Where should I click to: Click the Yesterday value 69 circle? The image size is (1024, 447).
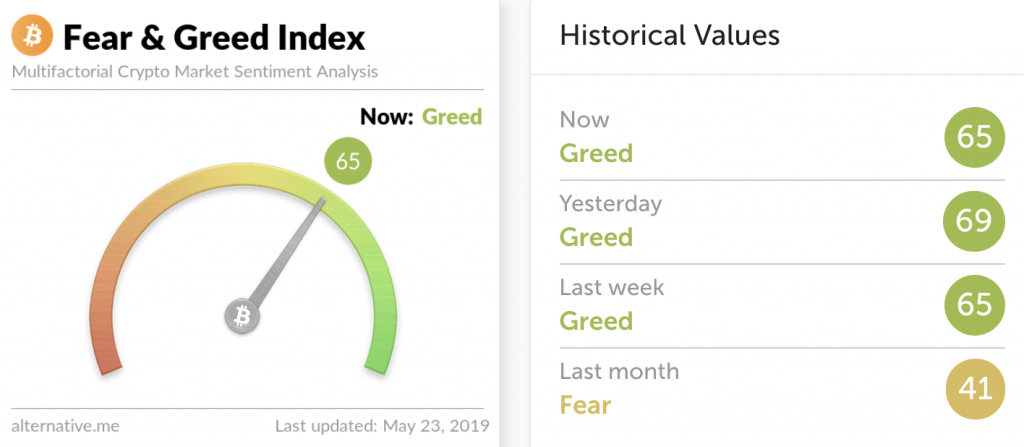pos(973,220)
